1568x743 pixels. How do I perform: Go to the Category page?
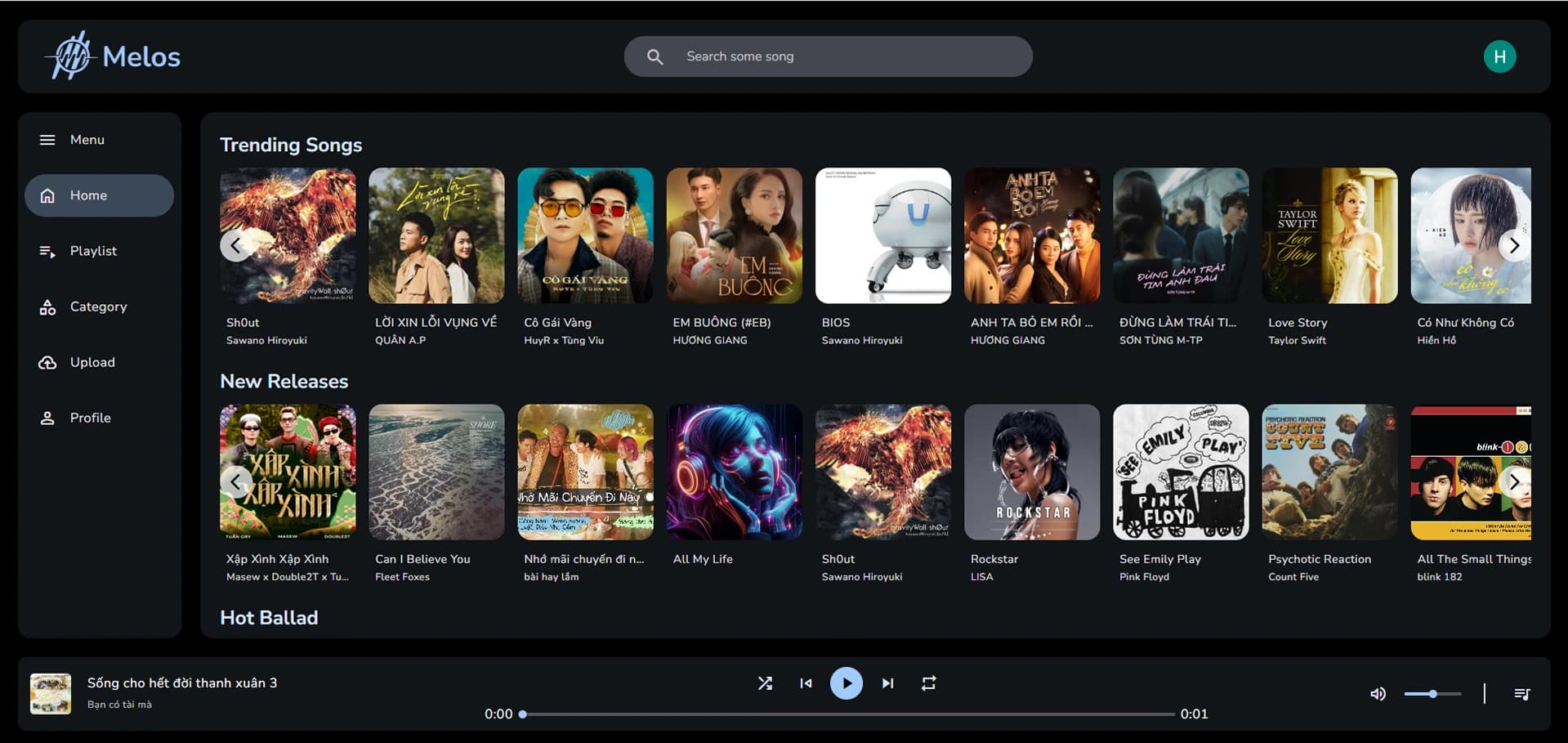tap(98, 307)
